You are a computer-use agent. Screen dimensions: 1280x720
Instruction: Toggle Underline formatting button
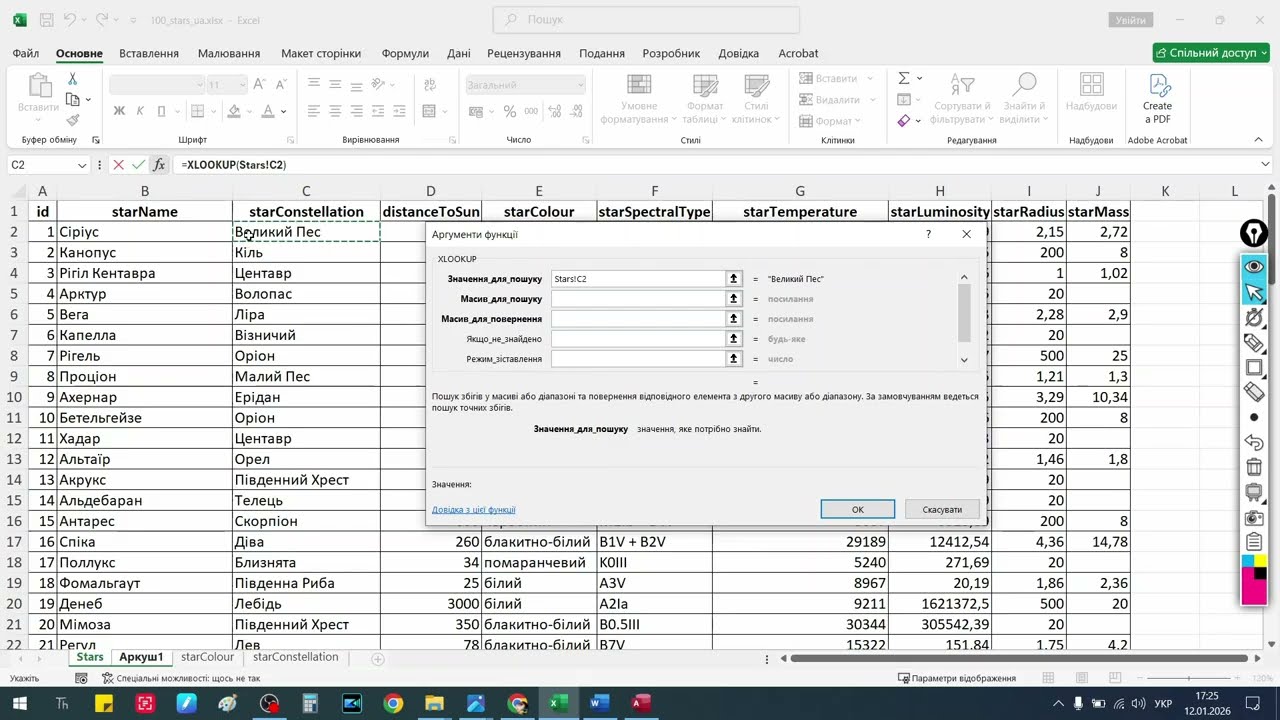161,111
